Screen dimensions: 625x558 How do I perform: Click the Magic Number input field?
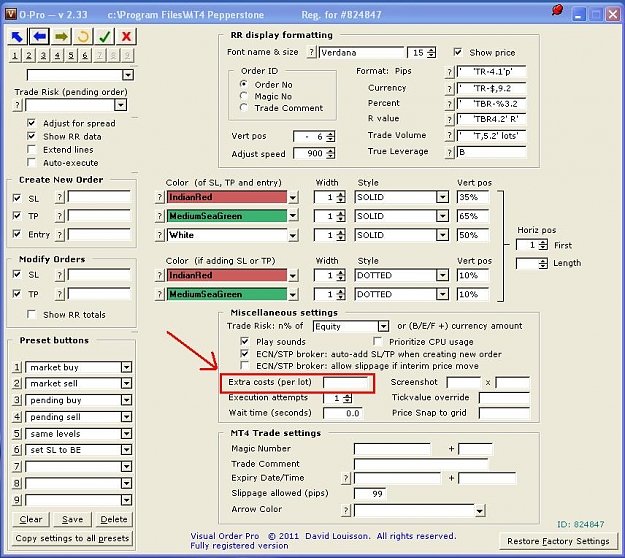[392, 449]
